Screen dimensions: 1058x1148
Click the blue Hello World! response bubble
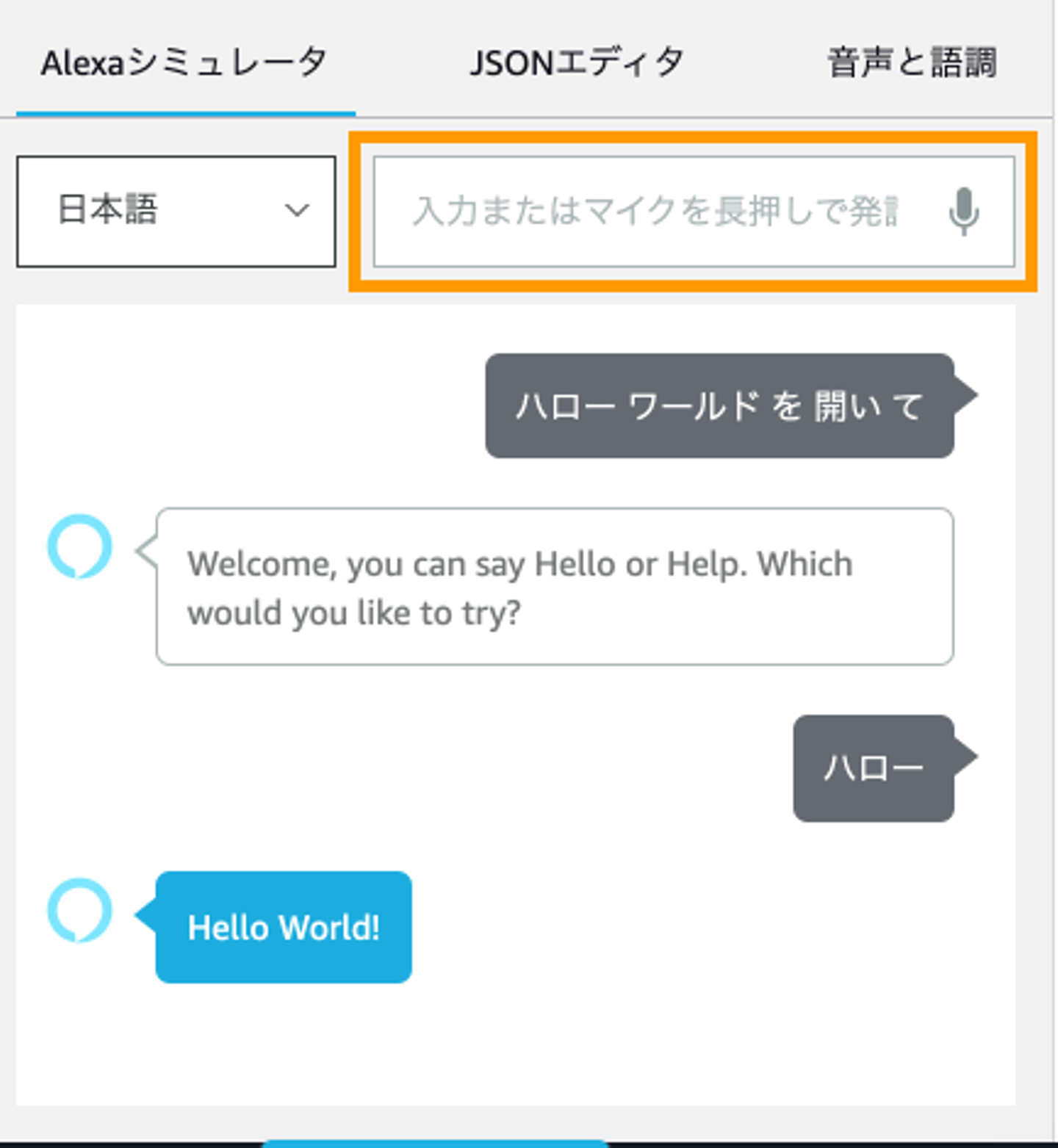(284, 927)
